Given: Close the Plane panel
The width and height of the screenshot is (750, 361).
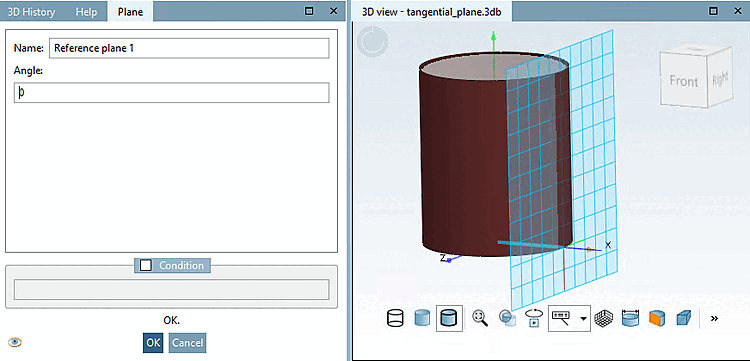Looking at the screenshot, I should point(333,11).
